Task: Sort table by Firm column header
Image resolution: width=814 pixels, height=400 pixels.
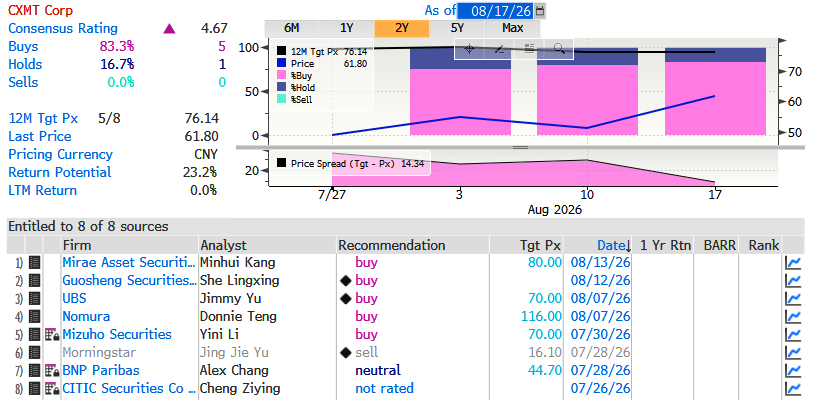Action: click(130, 245)
